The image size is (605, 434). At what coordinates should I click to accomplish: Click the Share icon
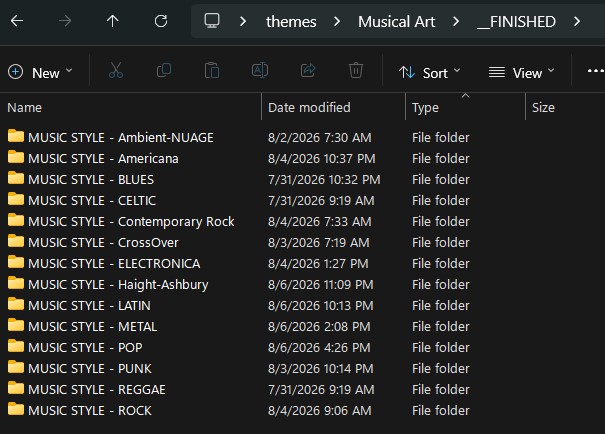(x=308, y=71)
